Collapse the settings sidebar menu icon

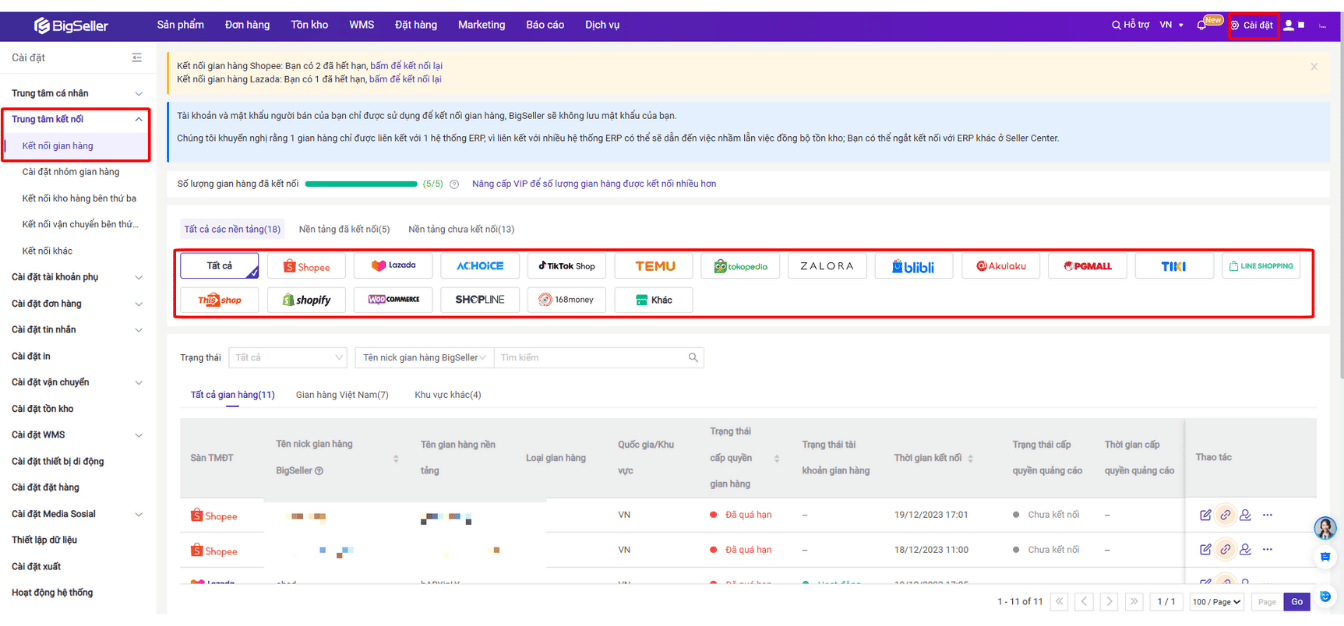coord(137,58)
